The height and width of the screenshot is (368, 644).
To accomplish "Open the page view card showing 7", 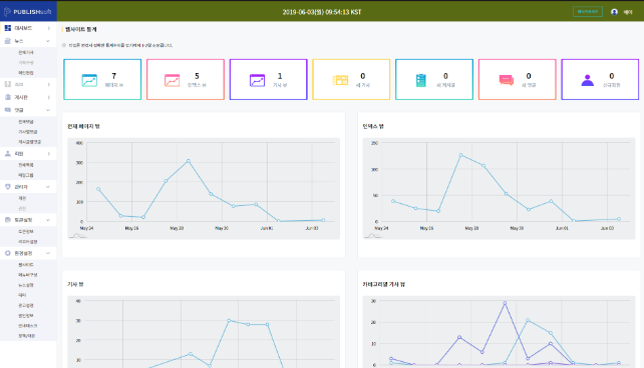I will [102, 79].
